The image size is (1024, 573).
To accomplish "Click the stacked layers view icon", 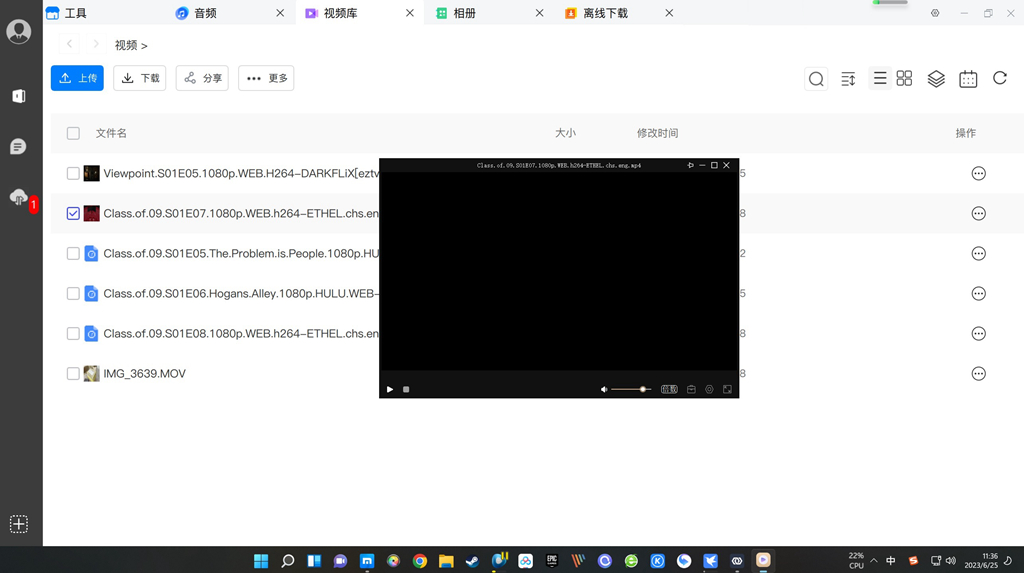I will click(x=936, y=79).
